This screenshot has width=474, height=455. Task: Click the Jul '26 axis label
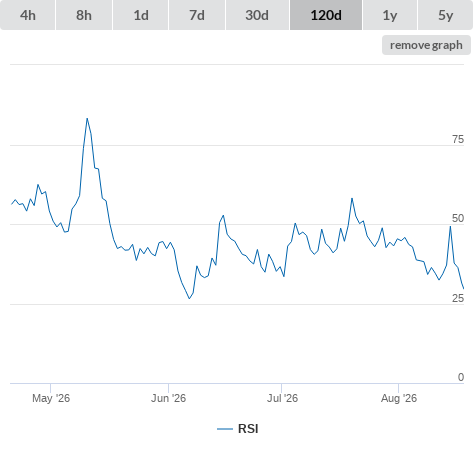coord(282,398)
